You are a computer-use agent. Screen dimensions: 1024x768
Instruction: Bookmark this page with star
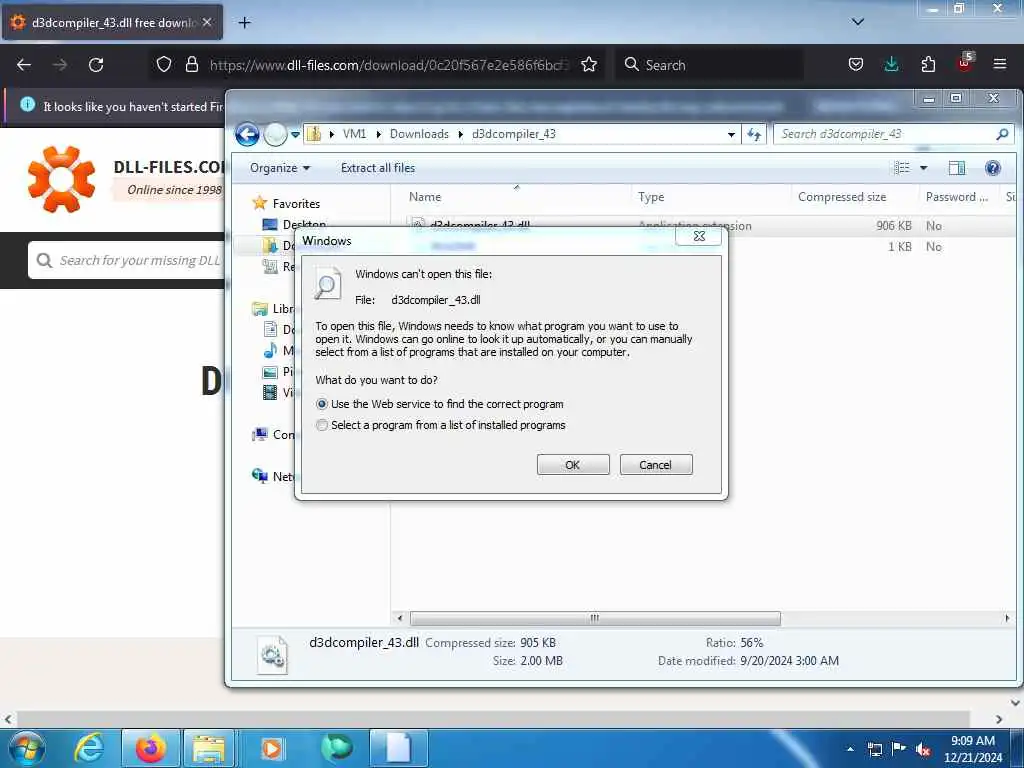[x=589, y=64]
